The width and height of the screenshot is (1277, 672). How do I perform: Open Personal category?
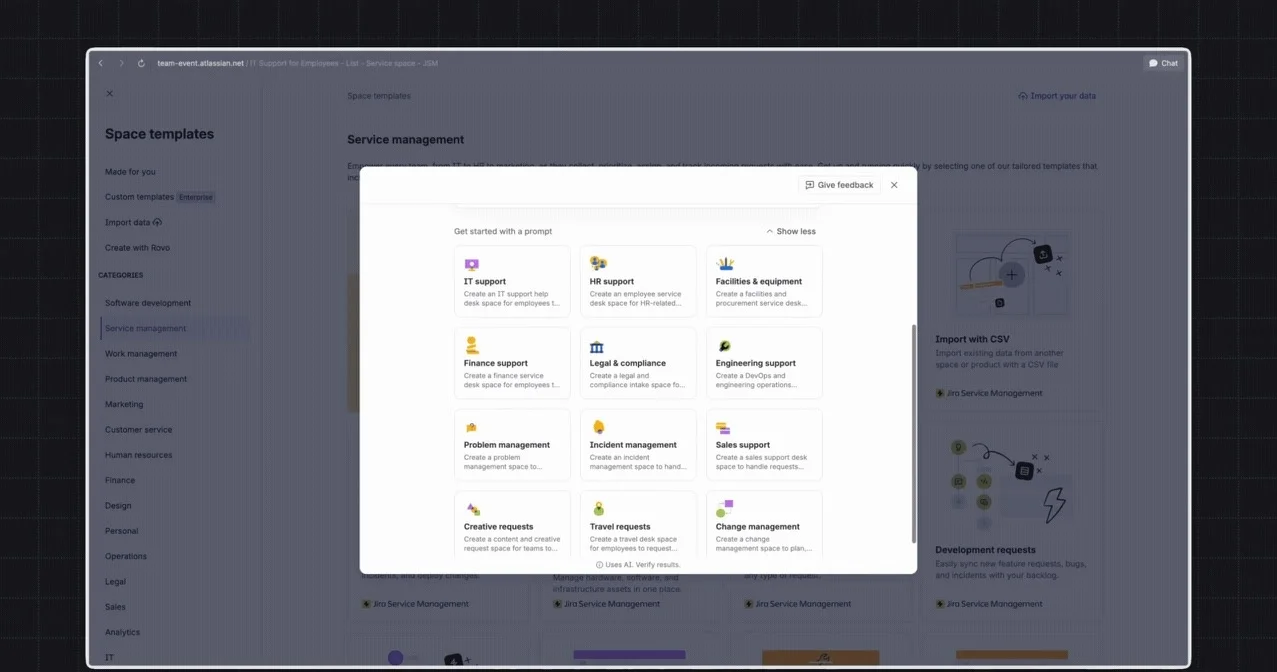(122, 531)
